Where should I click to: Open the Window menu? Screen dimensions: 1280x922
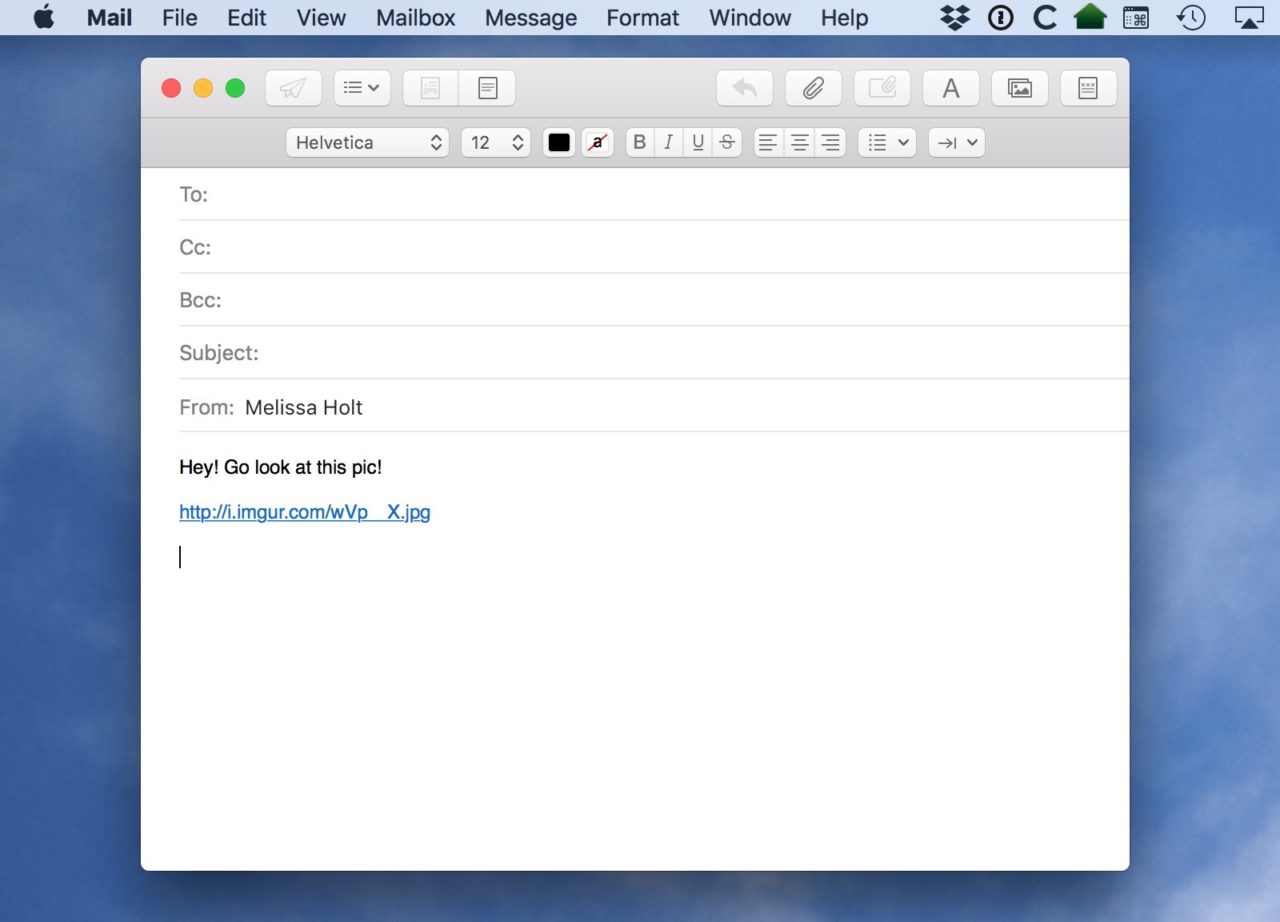[750, 18]
